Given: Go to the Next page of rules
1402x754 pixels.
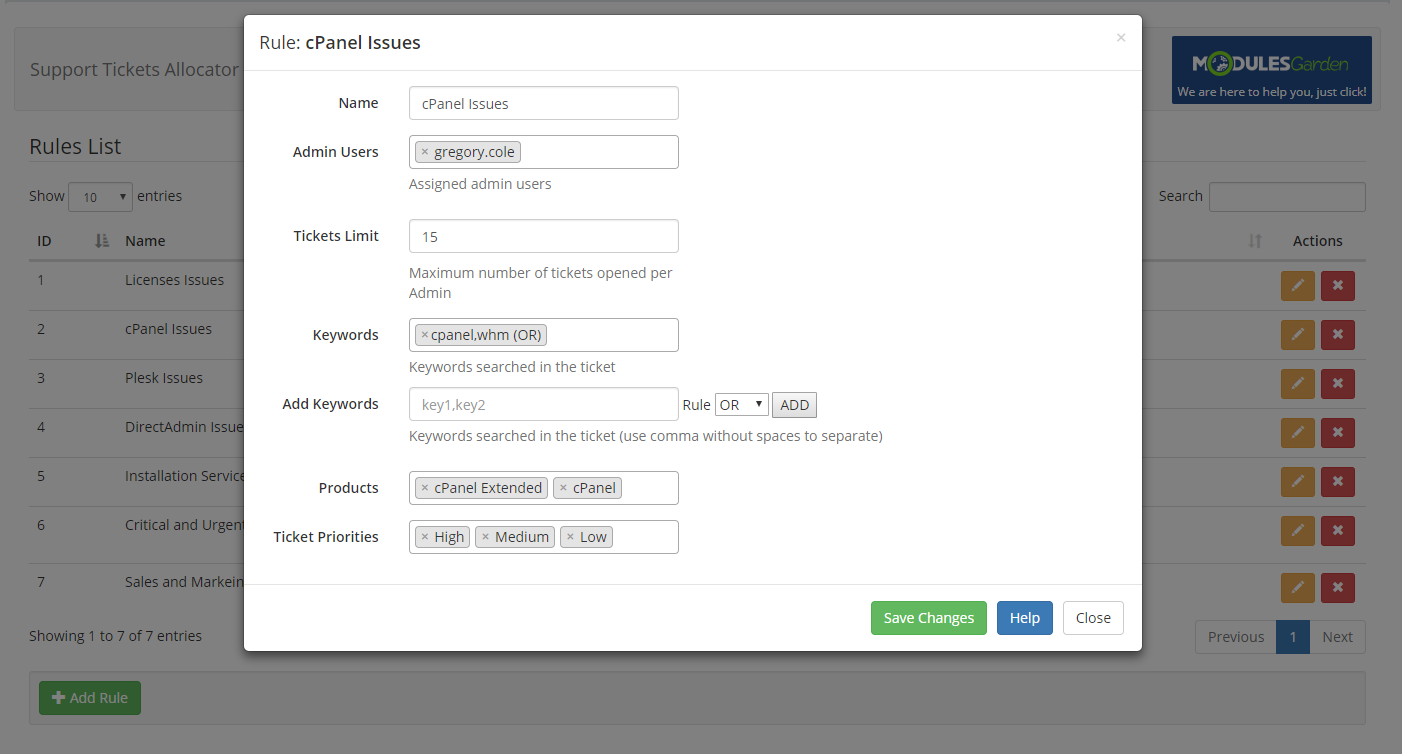Looking at the screenshot, I should point(1337,637).
